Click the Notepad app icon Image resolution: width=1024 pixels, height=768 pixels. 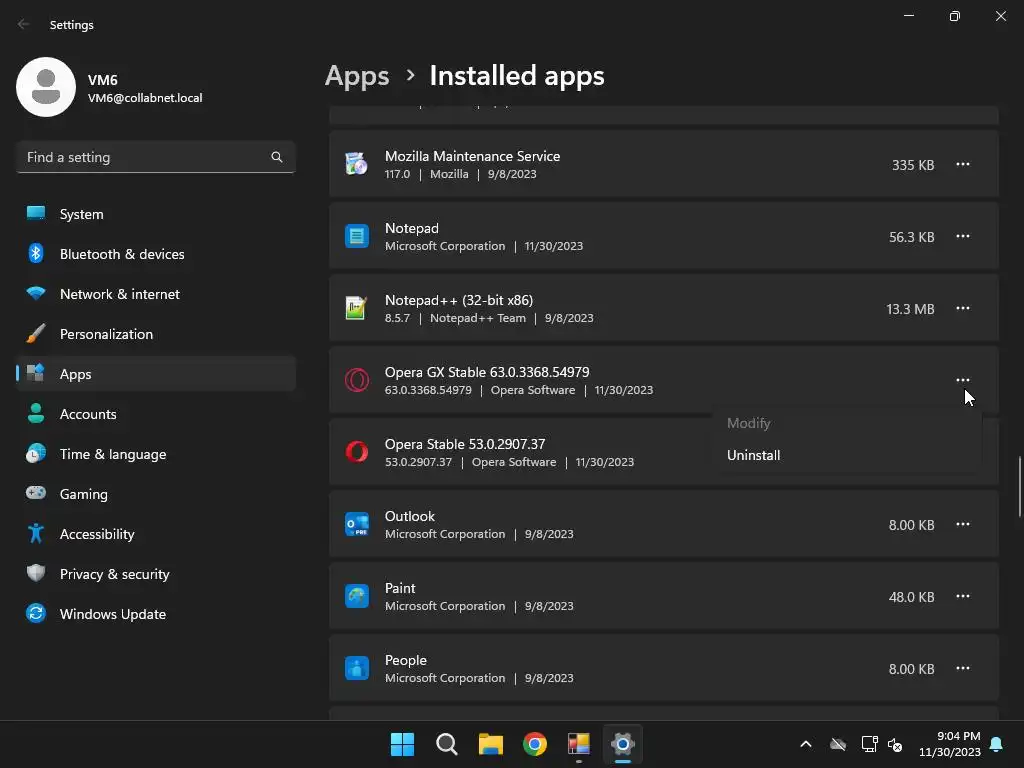357,236
